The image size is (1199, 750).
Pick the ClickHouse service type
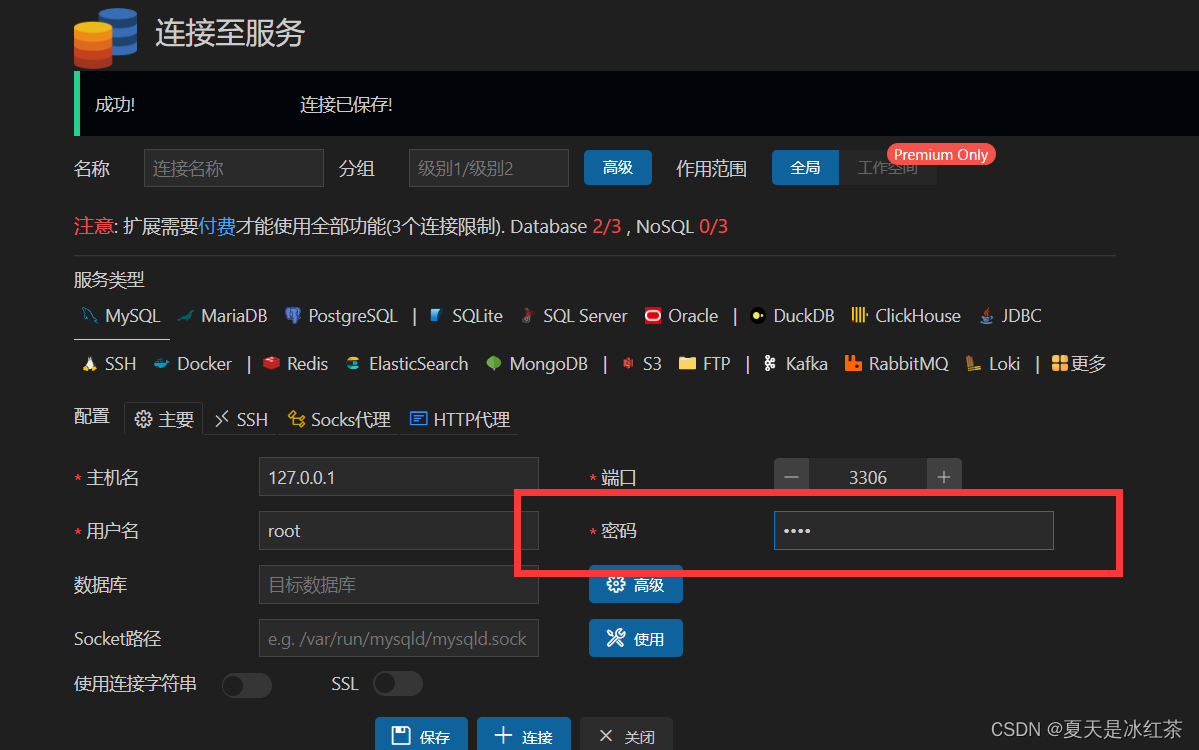tap(906, 316)
